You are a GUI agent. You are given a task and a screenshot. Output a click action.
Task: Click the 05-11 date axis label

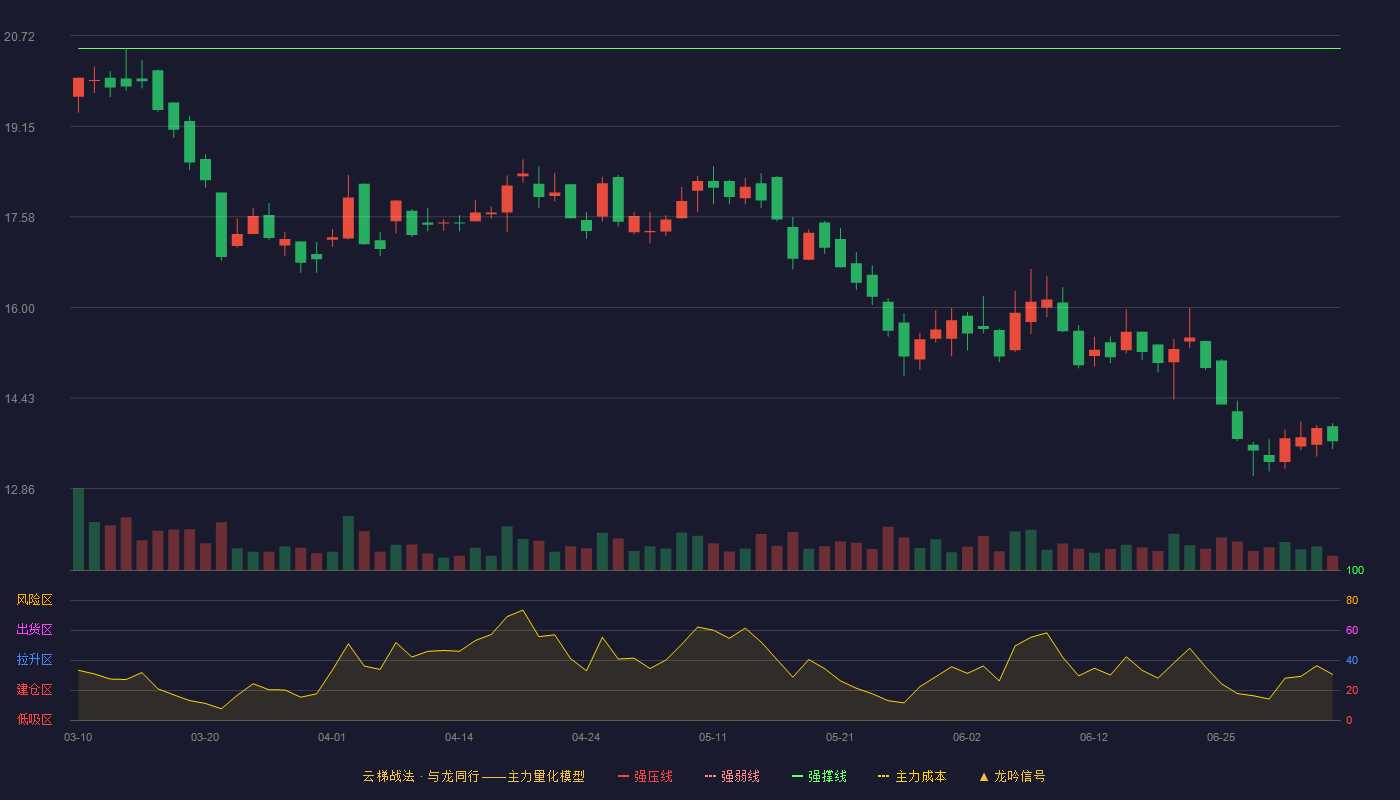713,737
